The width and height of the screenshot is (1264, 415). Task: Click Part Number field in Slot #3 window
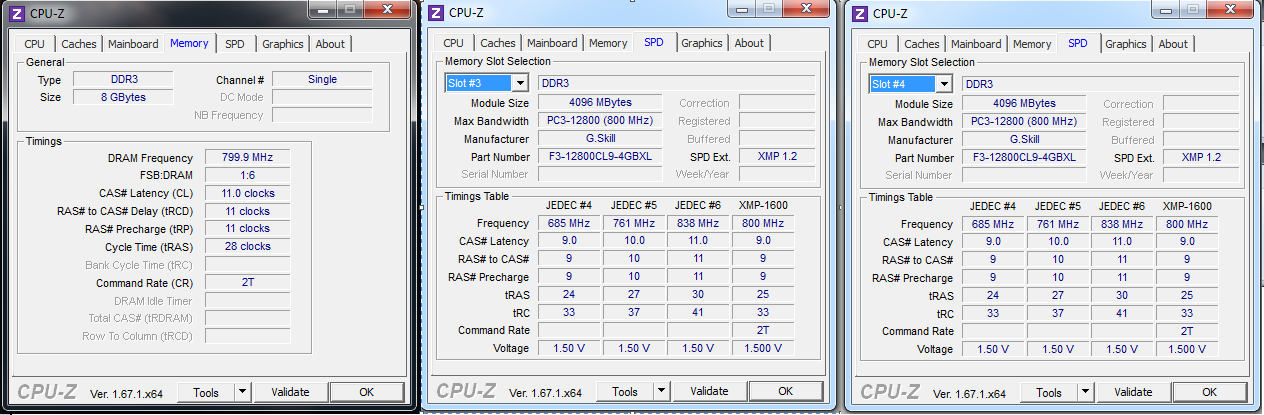(602, 157)
